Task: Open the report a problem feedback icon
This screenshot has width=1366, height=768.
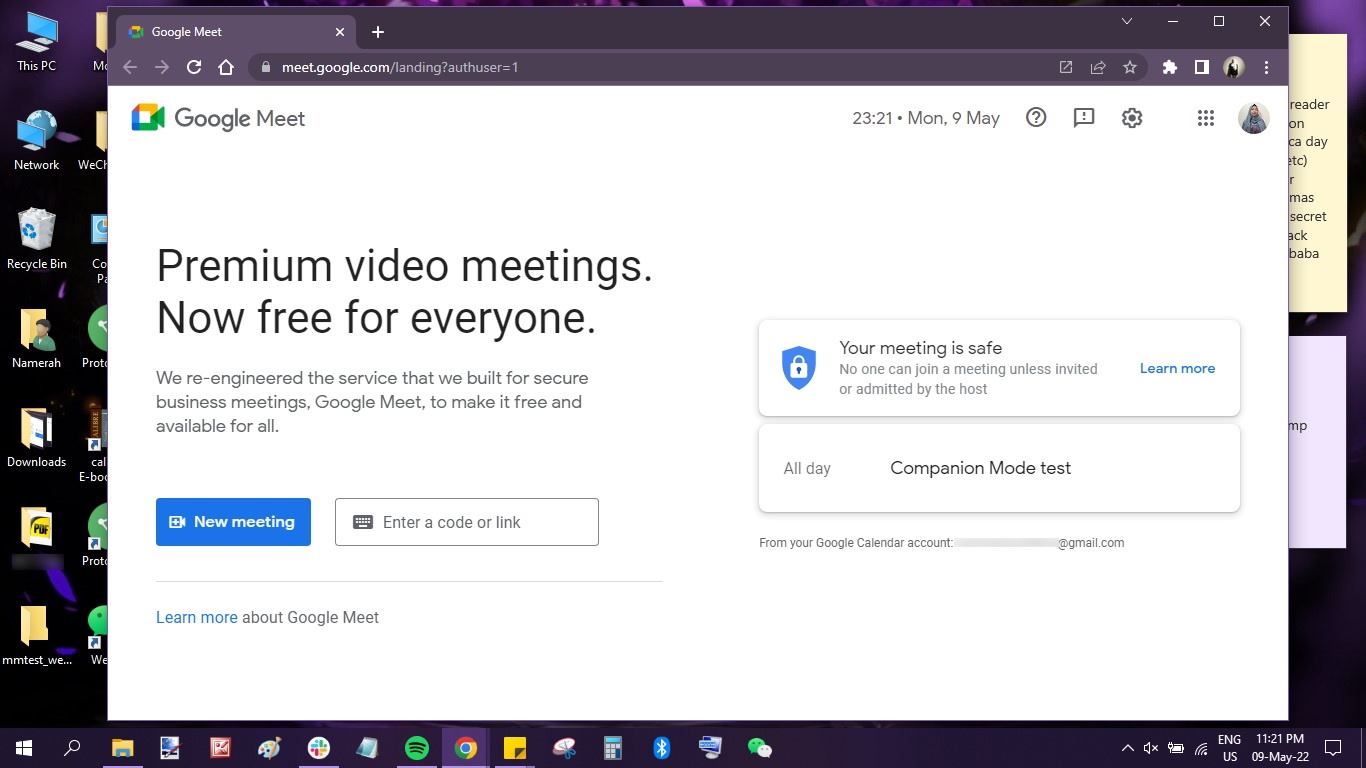Action: pos(1084,118)
